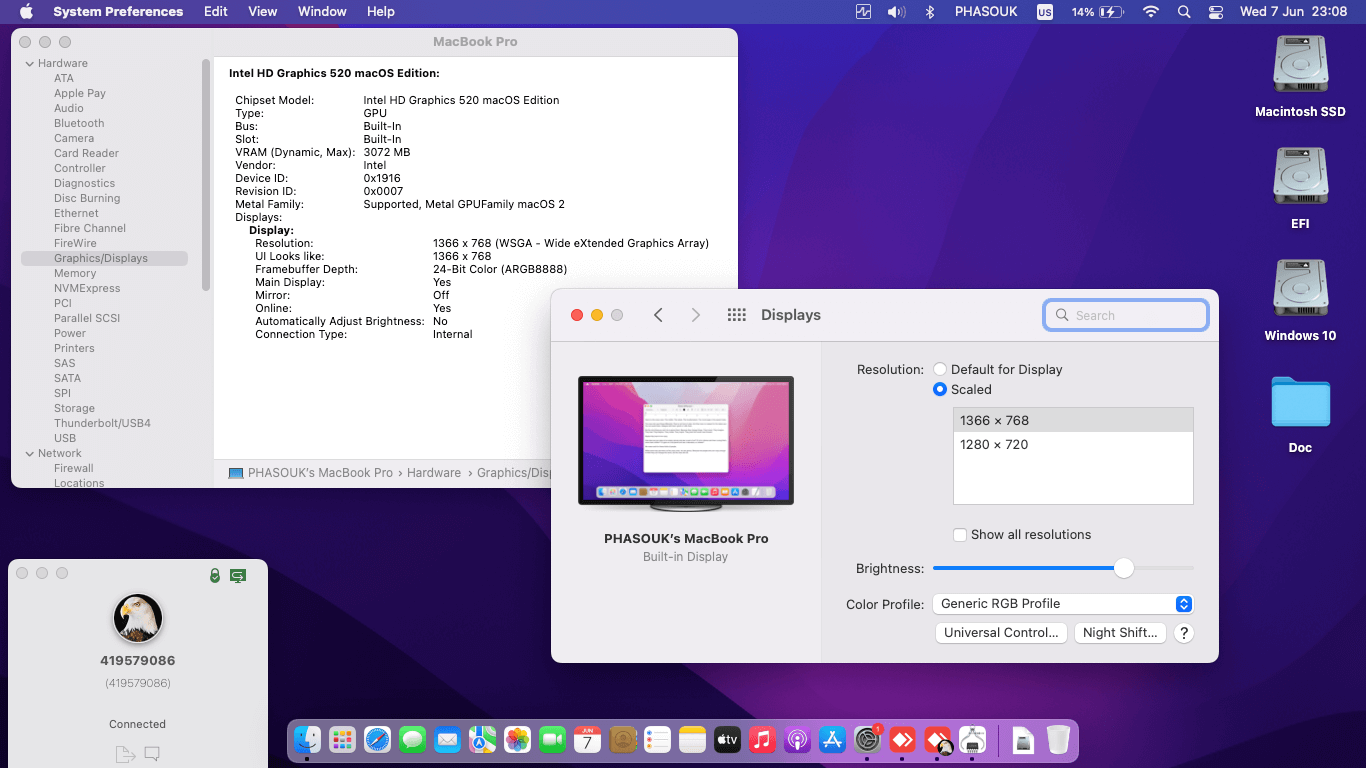This screenshot has height=768, width=1366.
Task: Launch FaceTime from the Dock
Action: tap(552, 740)
